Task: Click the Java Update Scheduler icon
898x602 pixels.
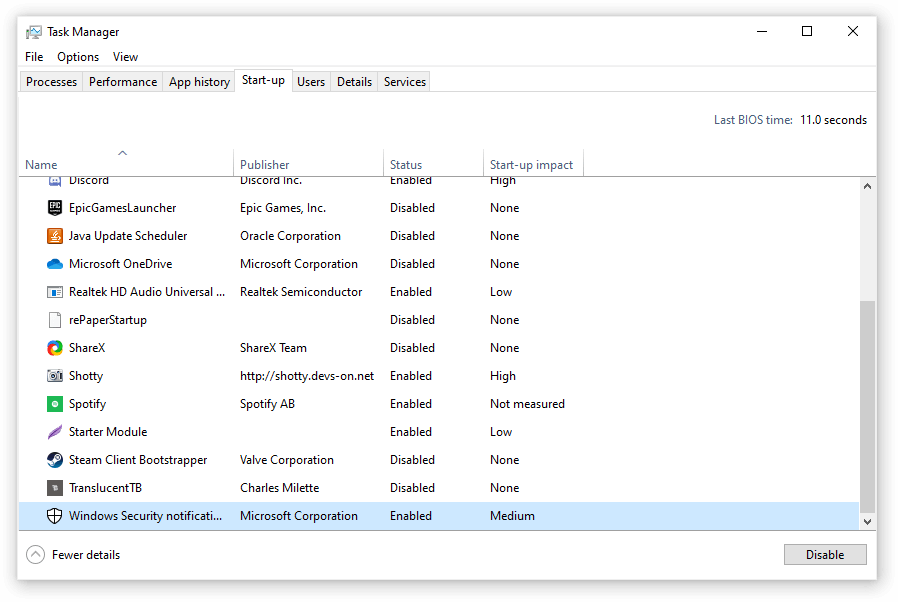Action: click(54, 236)
